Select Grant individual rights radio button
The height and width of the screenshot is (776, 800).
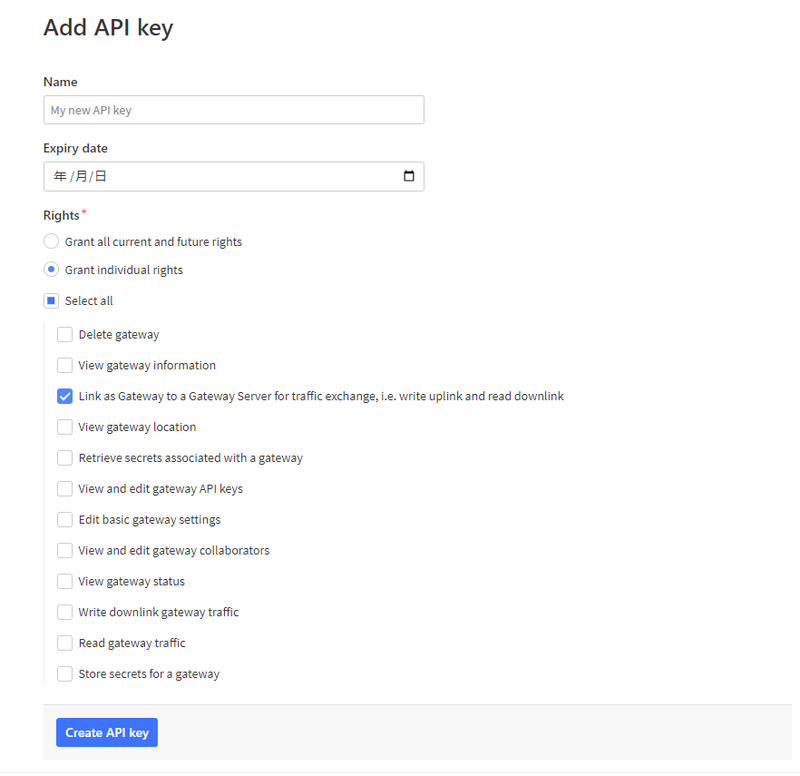[x=52, y=270]
